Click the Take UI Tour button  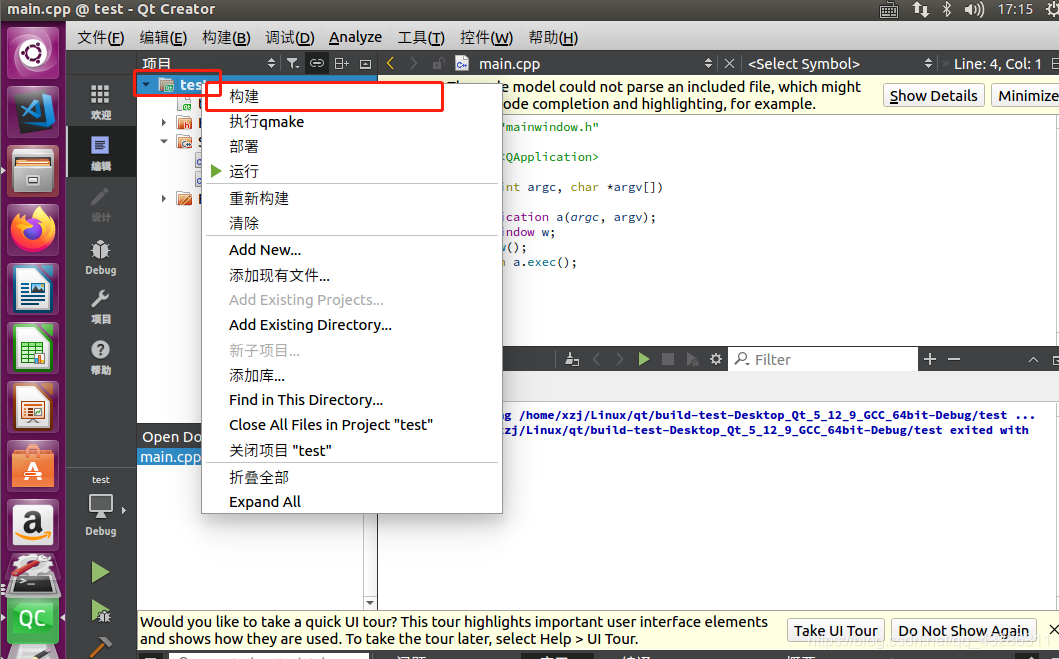coord(835,631)
